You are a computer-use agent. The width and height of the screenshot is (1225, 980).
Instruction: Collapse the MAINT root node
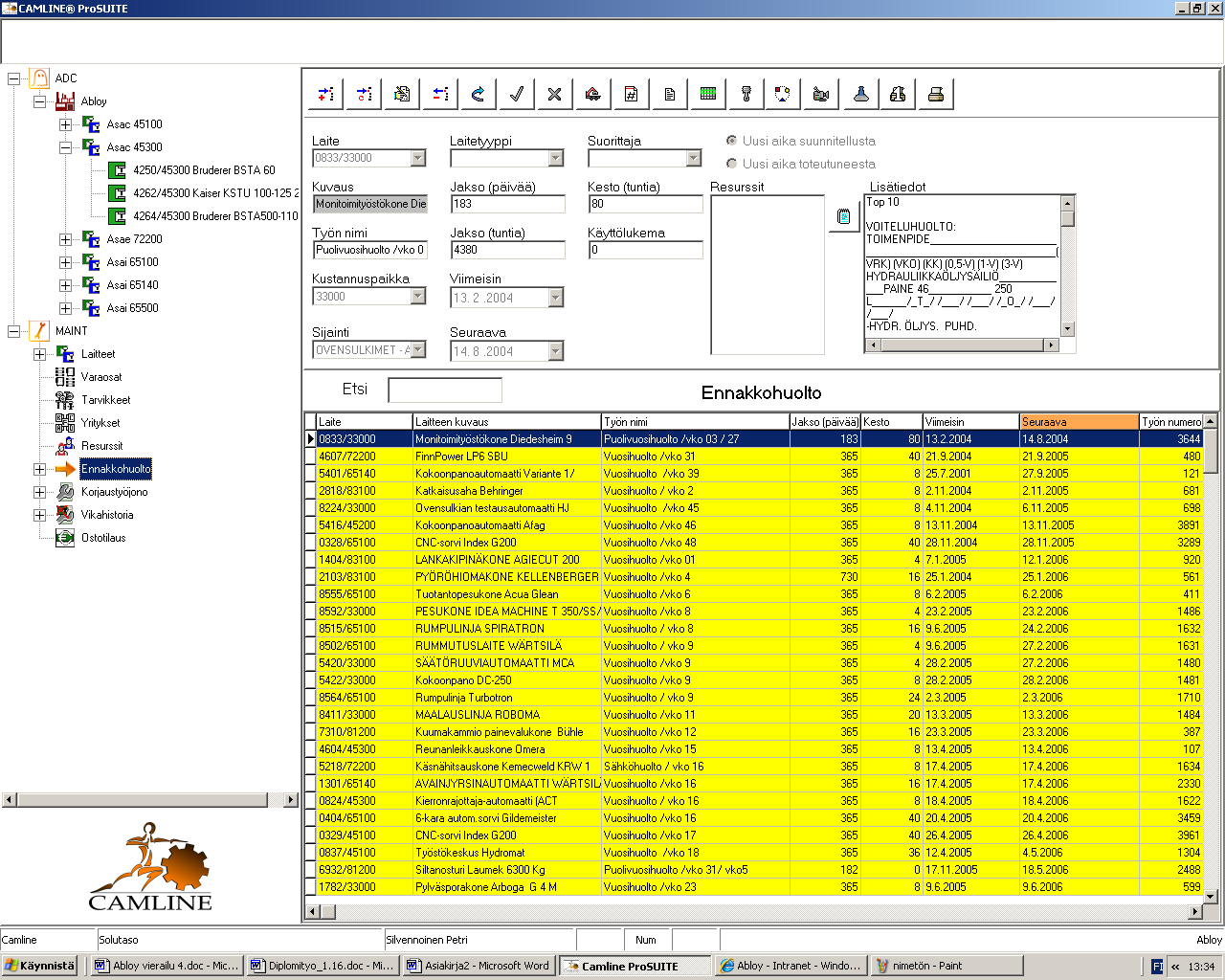[13, 331]
